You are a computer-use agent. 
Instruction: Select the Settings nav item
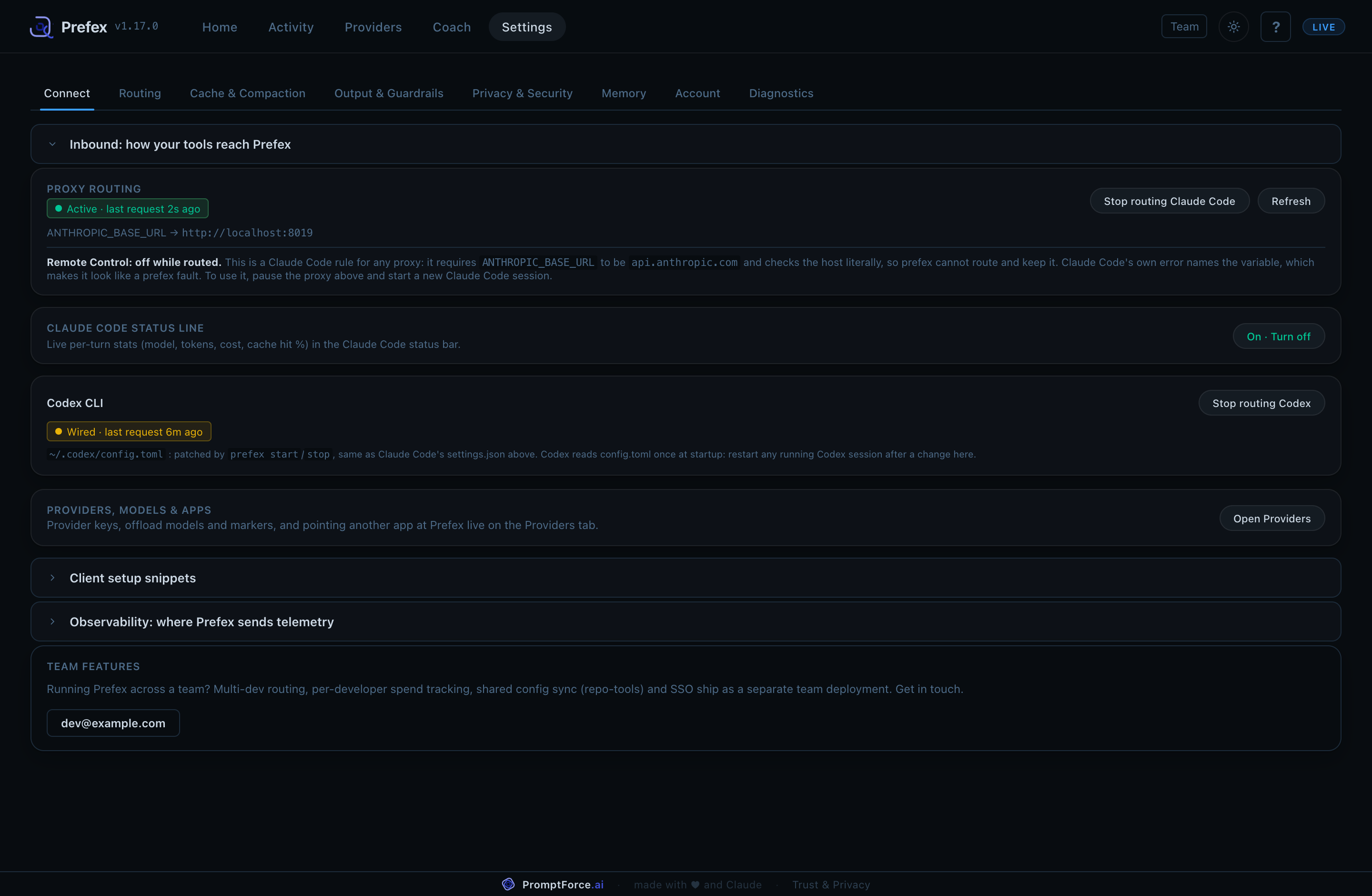click(x=527, y=27)
